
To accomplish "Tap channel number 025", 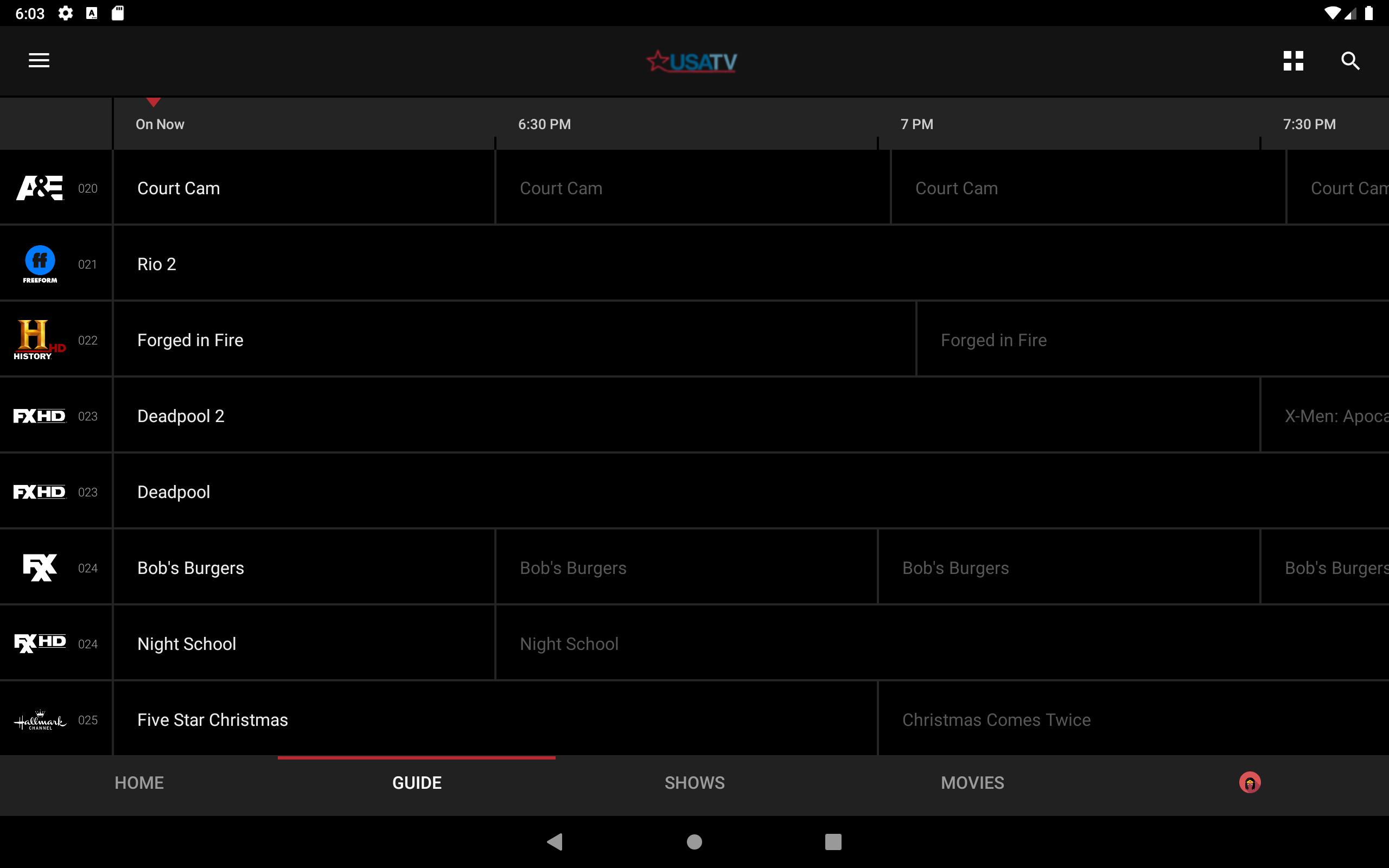I will (88, 720).
